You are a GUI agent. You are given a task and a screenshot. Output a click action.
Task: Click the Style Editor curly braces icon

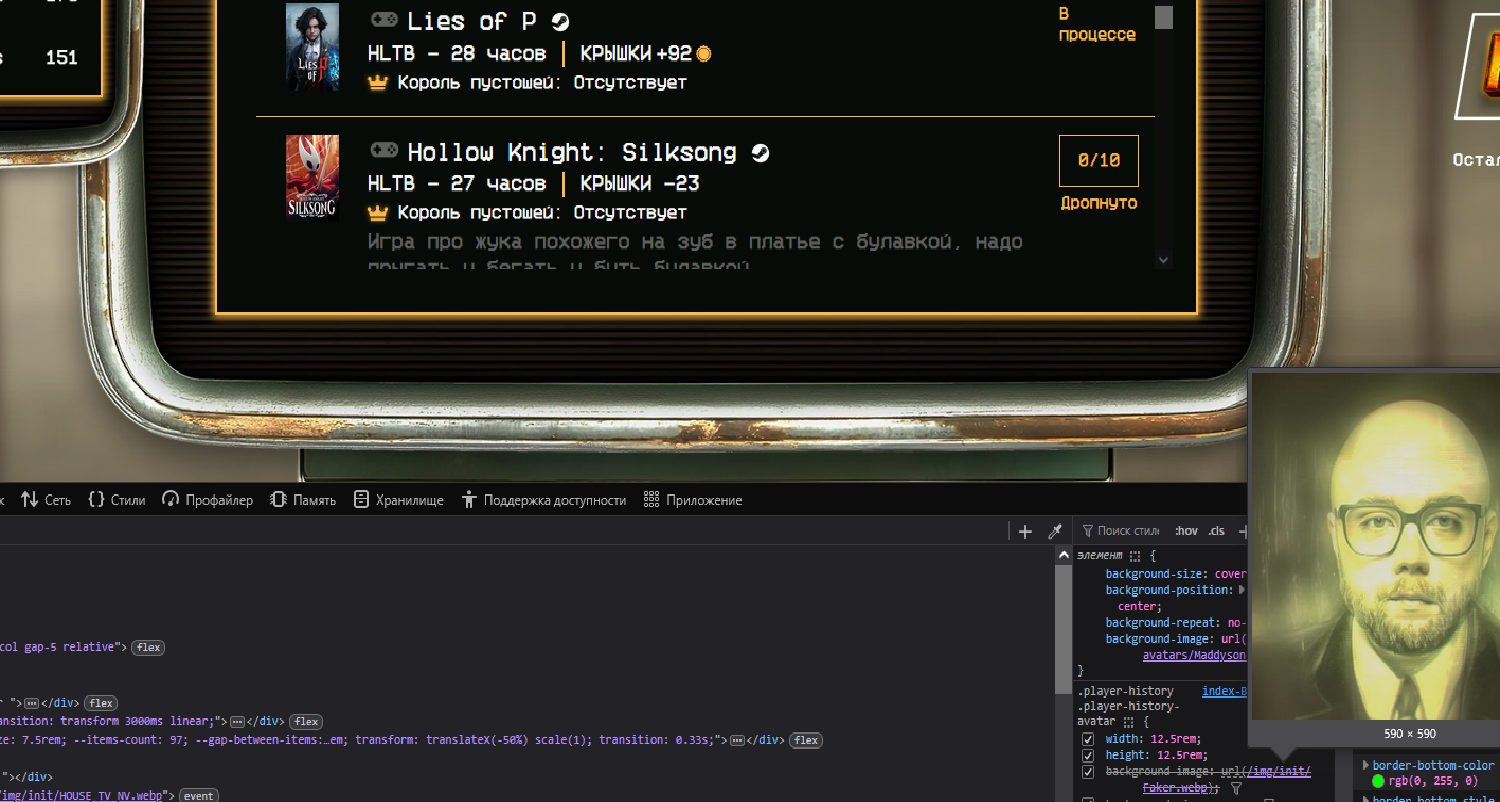click(x=96, y=499)
